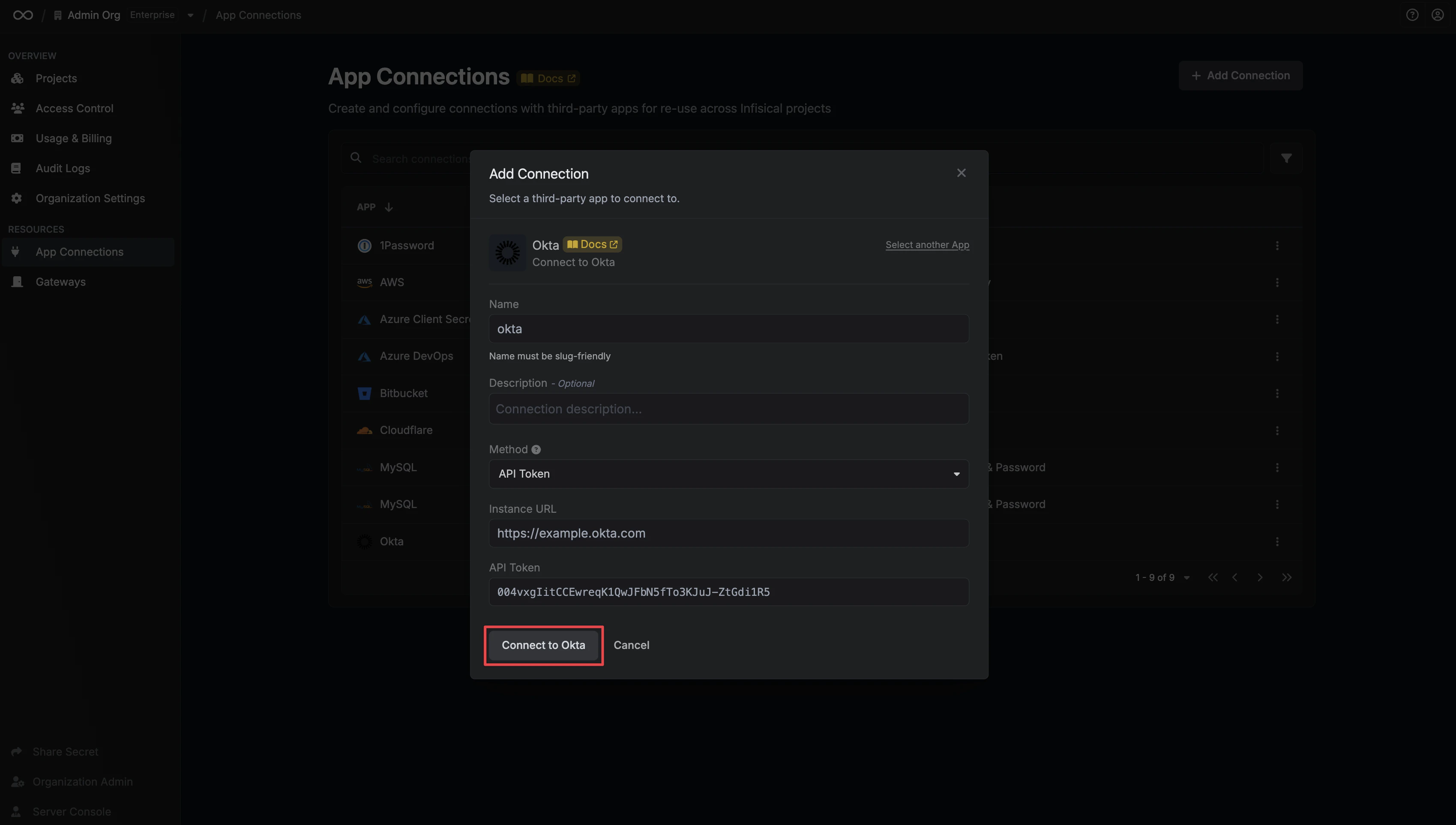Open options menu for 1Password row
This screenshot has height=825, width=1456.
pos(1277,245)
